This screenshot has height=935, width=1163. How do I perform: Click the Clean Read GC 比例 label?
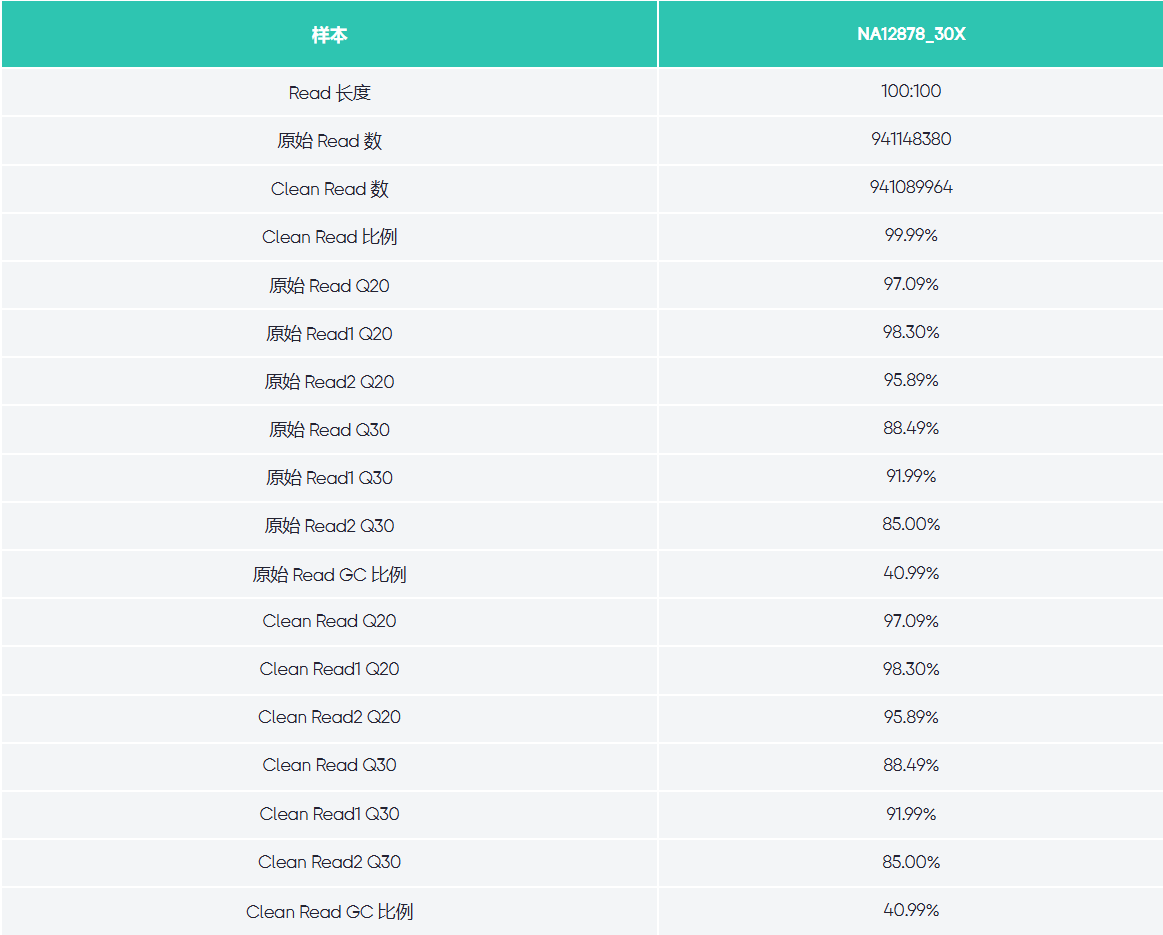(329, 911)
